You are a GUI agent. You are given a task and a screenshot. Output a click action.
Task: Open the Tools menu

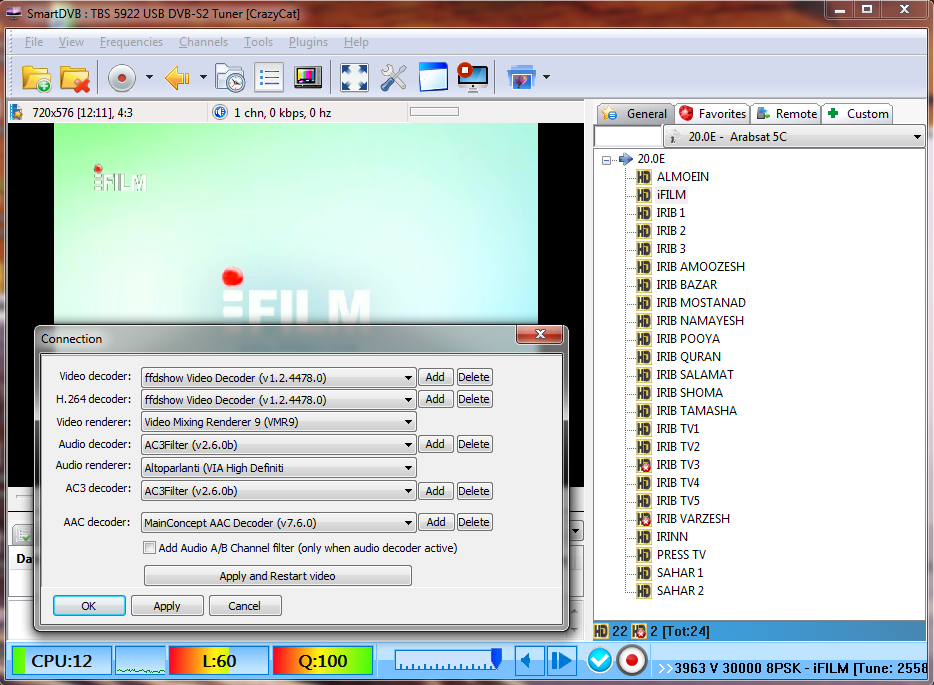tap(258, 42)
